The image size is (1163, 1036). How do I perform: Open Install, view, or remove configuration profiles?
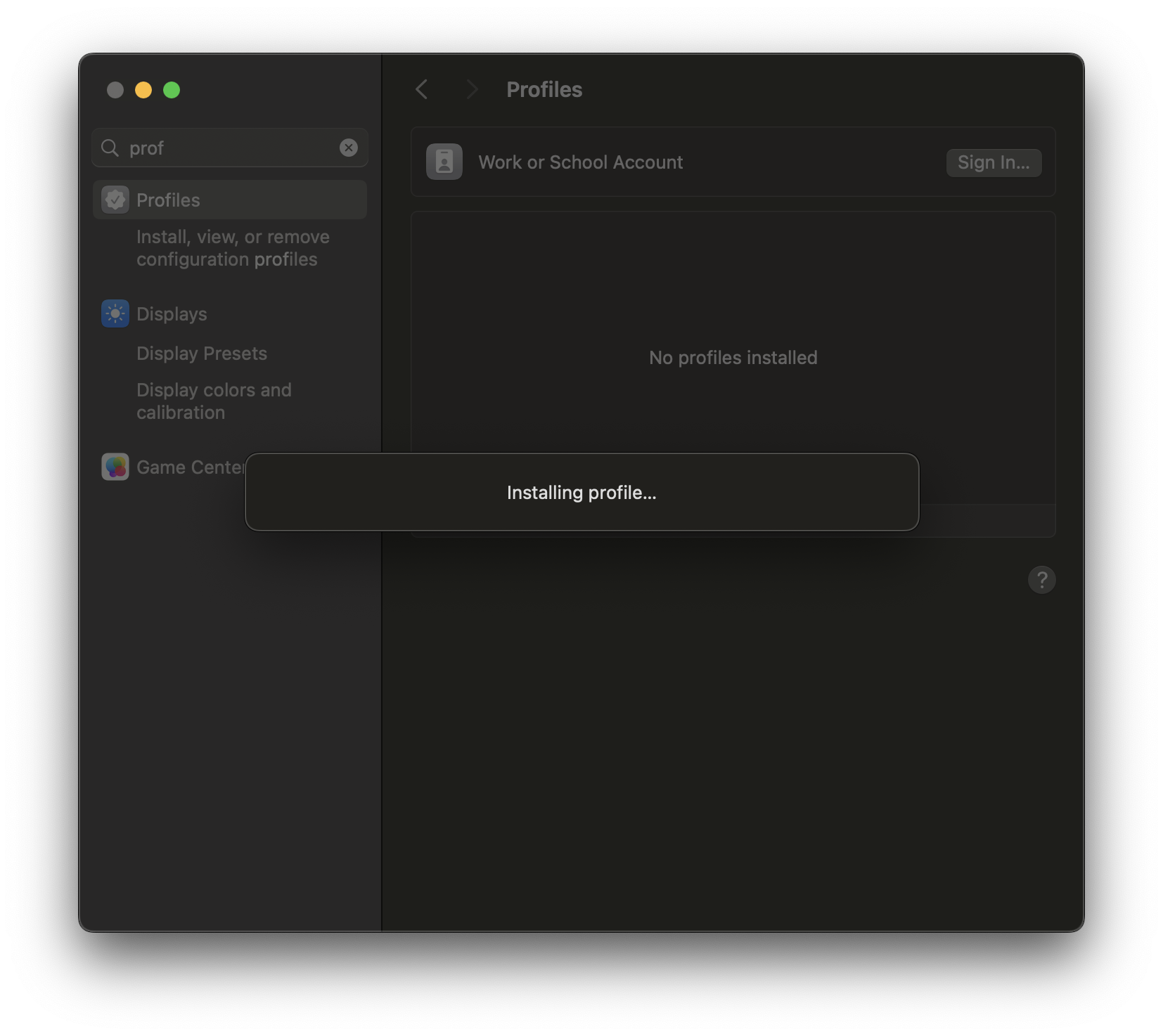click(x=233, y=248)
